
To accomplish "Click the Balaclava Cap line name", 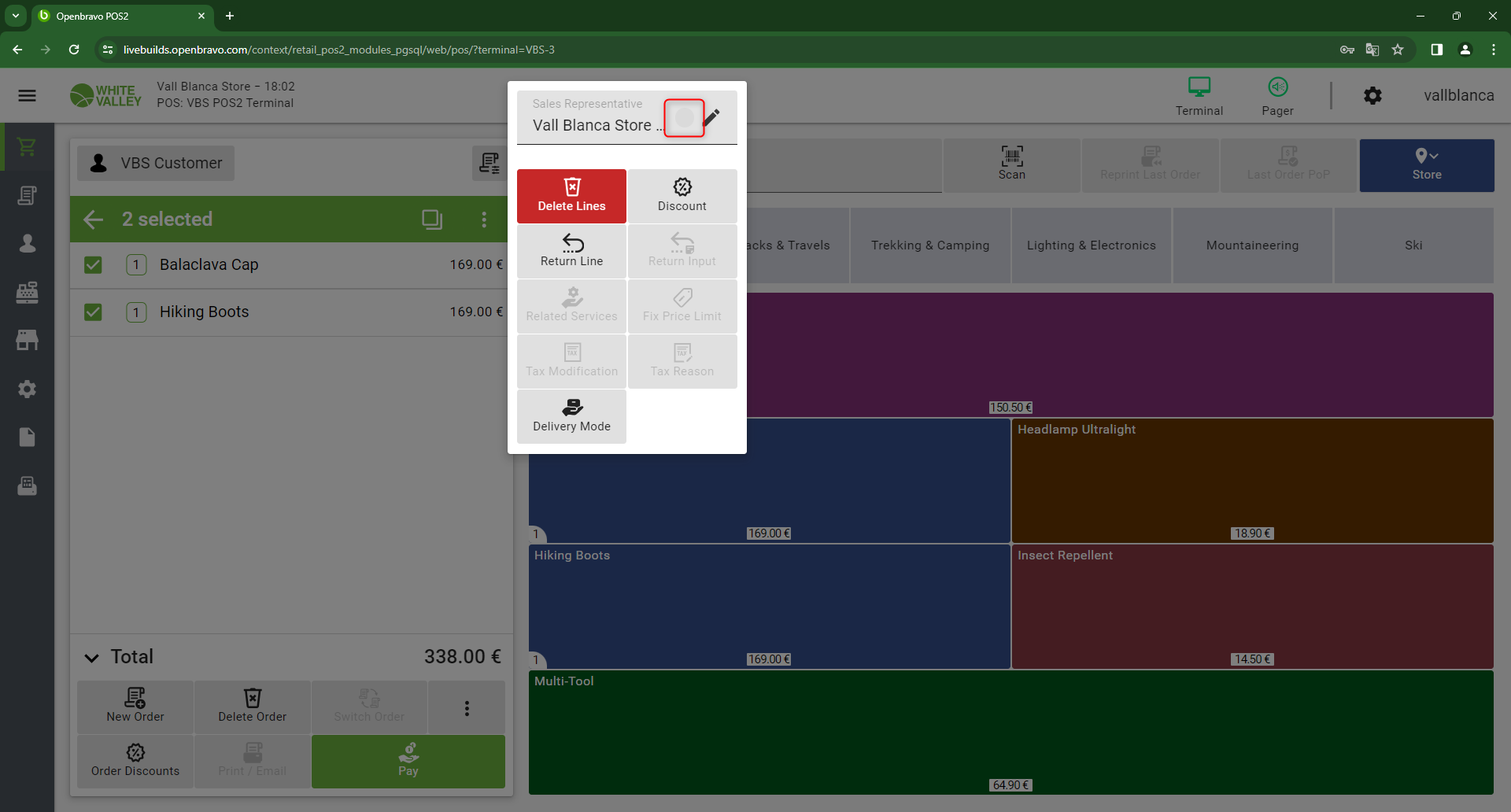I will pyautogui.click(x=209, y=265).
